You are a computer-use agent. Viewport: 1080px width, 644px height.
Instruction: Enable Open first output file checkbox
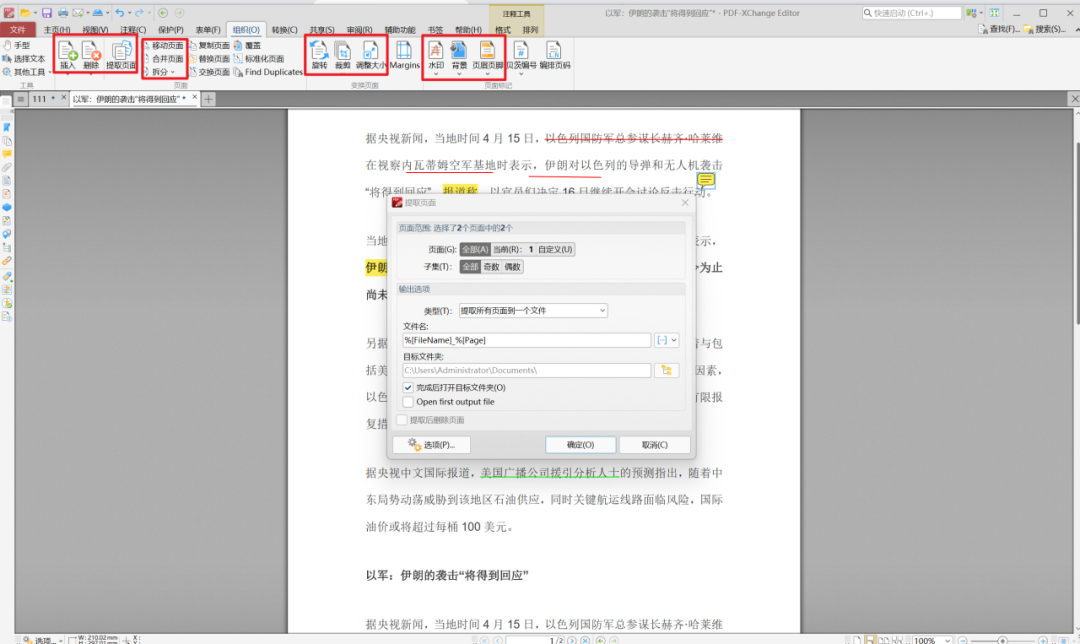(x=408, y=402)
